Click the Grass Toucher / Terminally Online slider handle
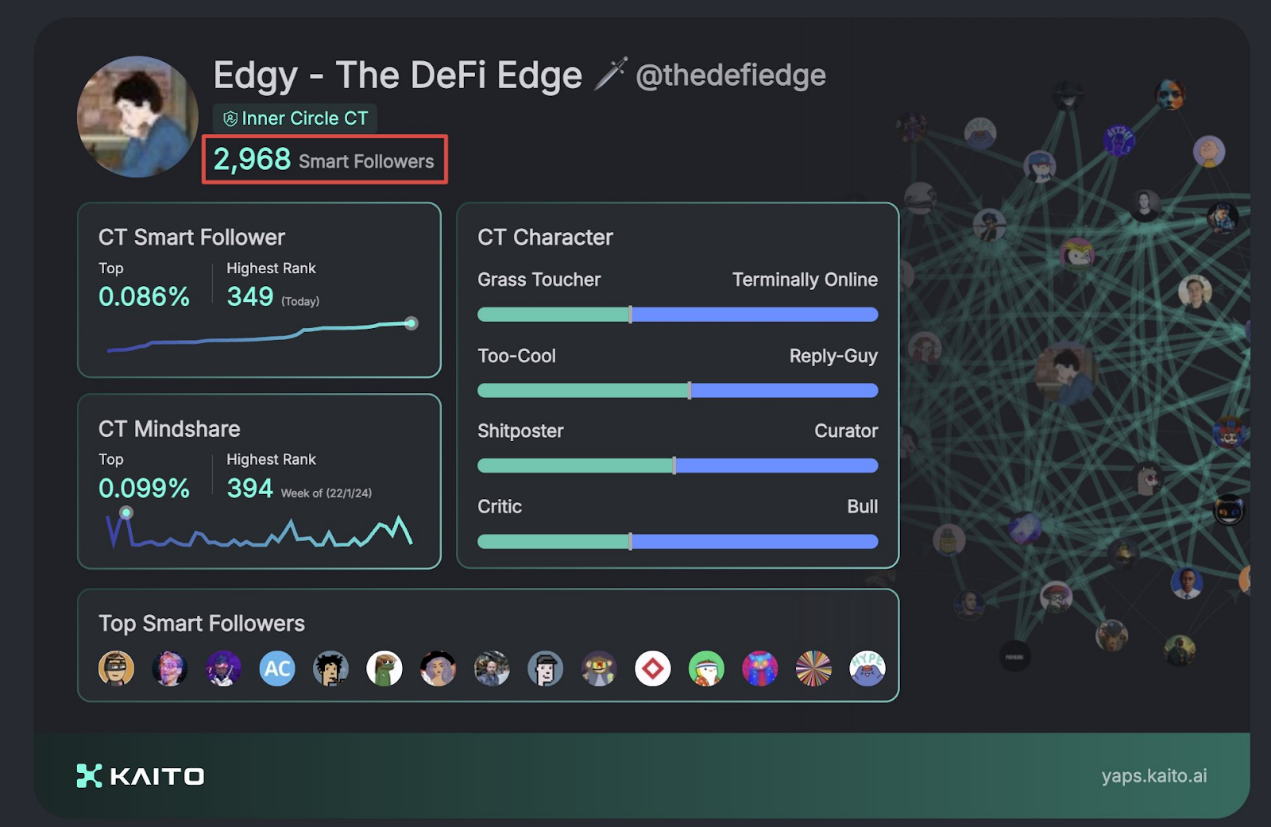This screenshot has width=1271, height=827. [630, 315]
